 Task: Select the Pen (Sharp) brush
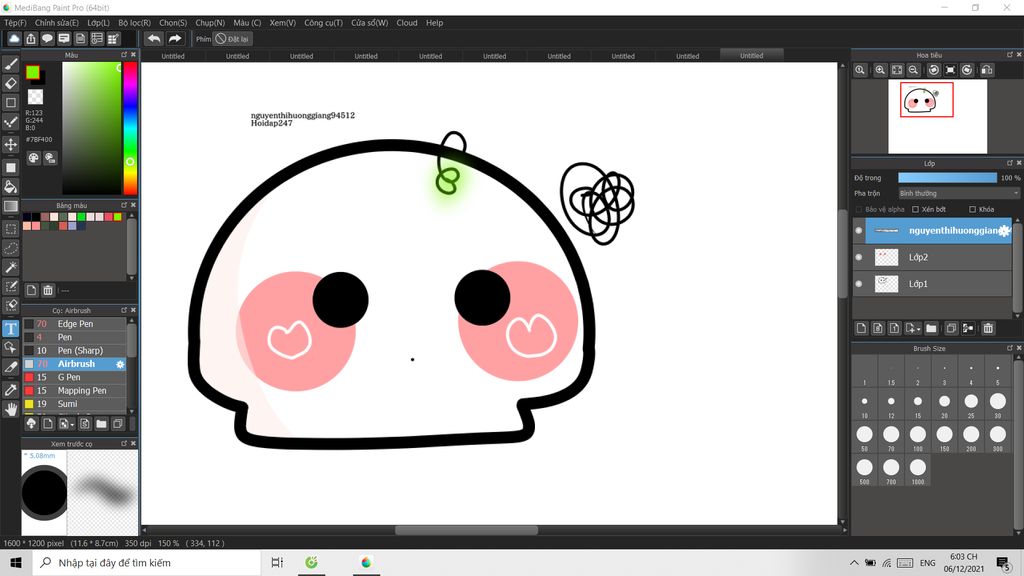coord(75,351)
